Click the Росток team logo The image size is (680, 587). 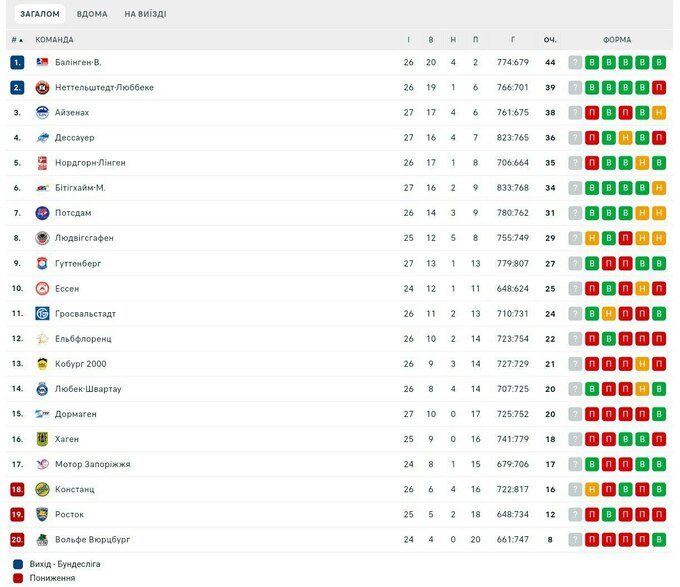[x=42, y=514]
